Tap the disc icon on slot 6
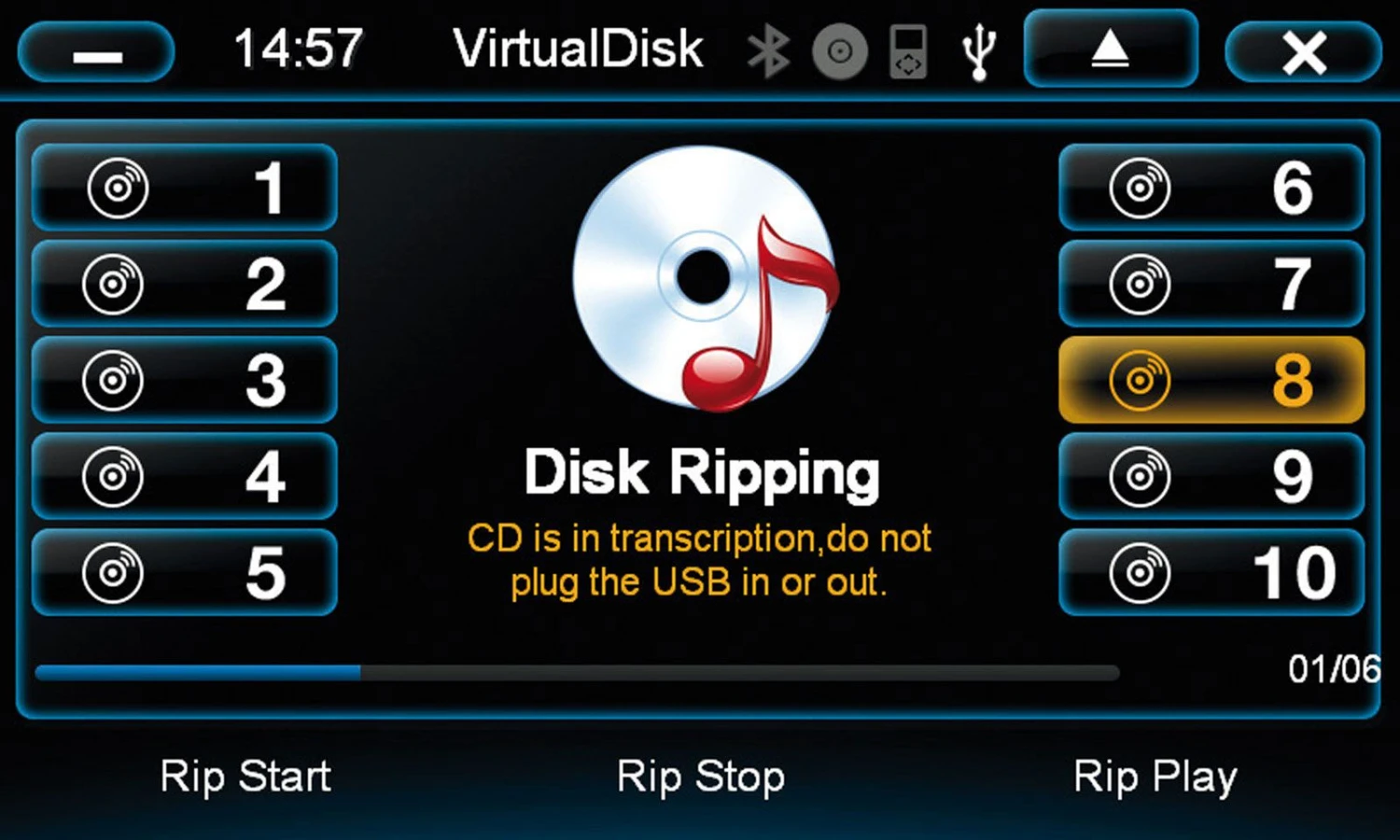 coord(1140,189)
